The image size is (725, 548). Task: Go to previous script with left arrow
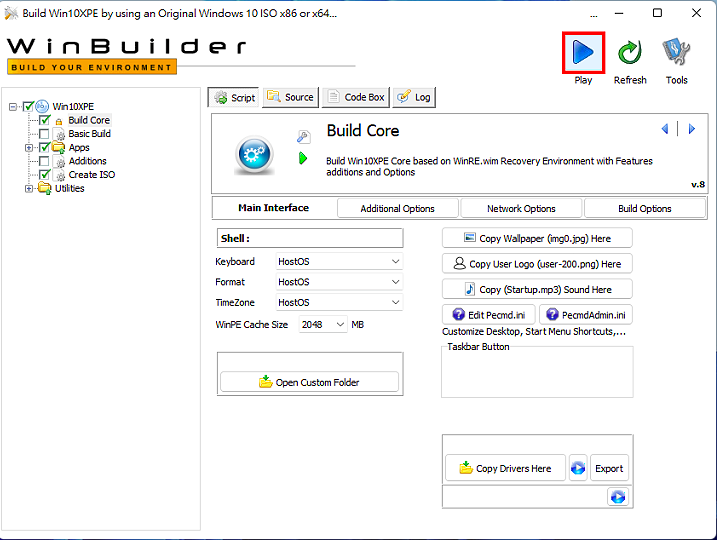(665, 129)
